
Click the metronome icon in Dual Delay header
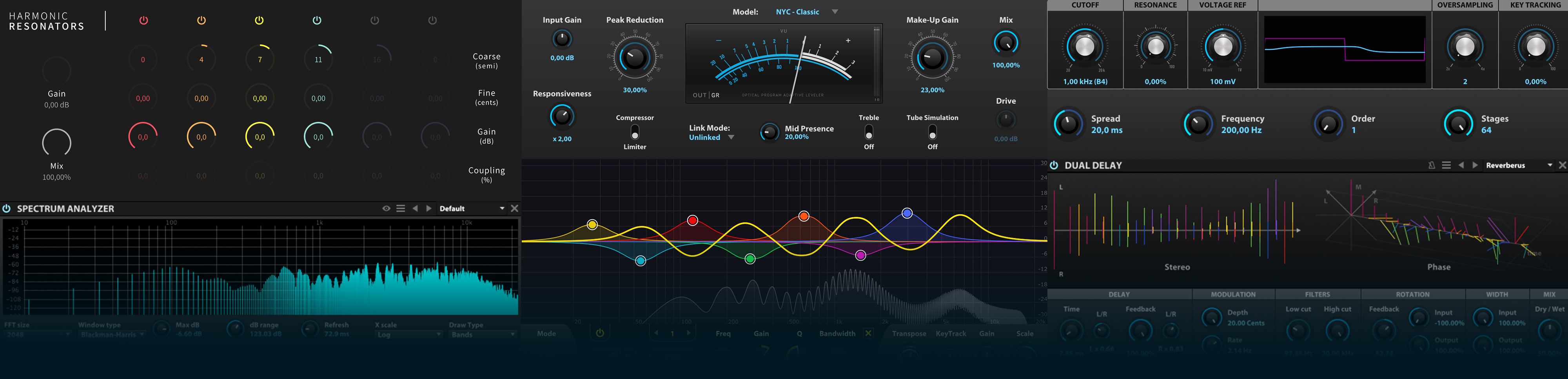(x=1431, y=166)
